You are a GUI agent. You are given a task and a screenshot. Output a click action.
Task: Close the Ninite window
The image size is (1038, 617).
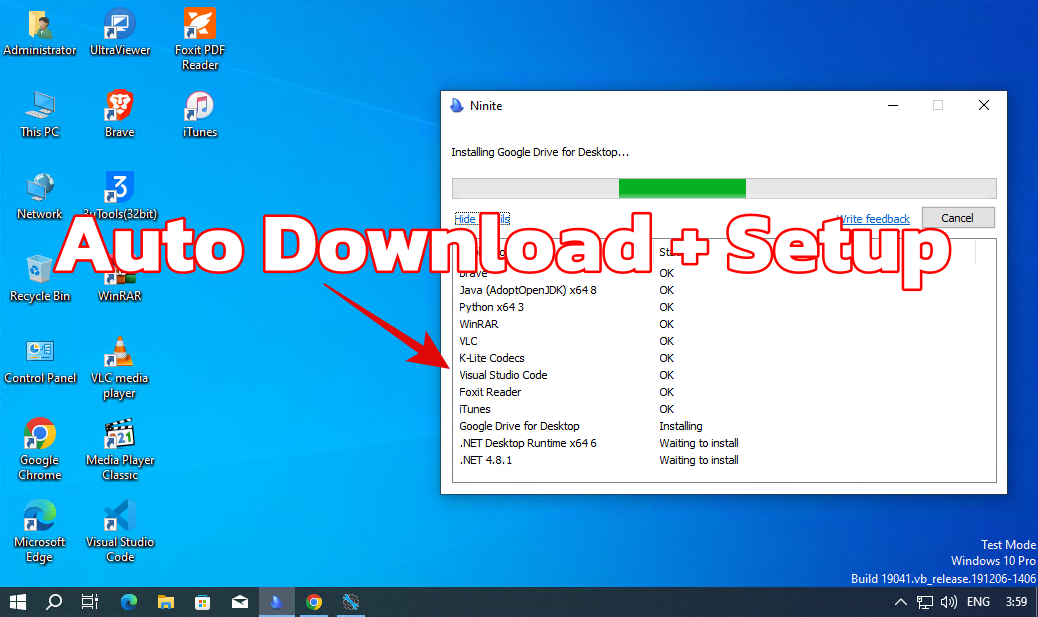pos(984,105)
